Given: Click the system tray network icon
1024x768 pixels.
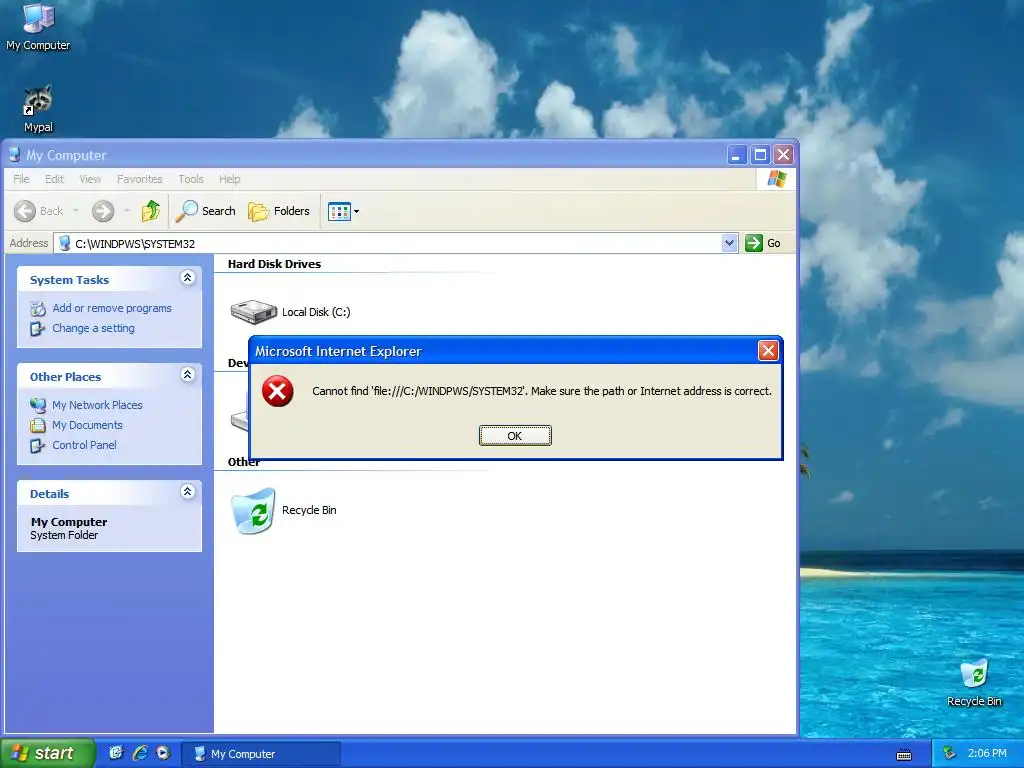Looking at the screenshot, I should [950, 753].
